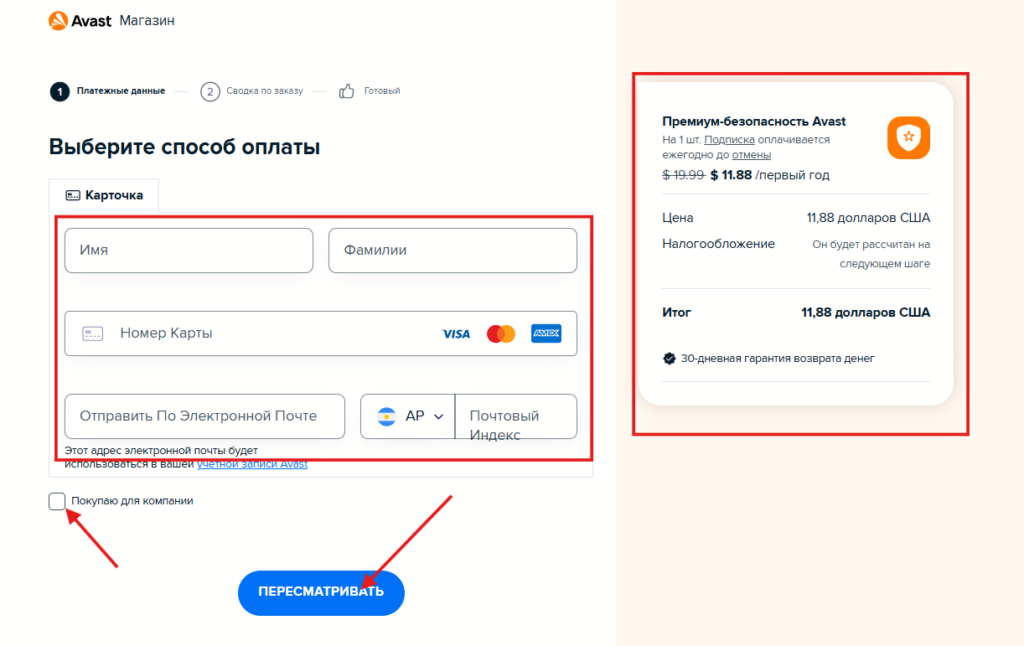Click the 30-day guarantee checkmark badge
1024x646 pixels.
coord(669,358)
